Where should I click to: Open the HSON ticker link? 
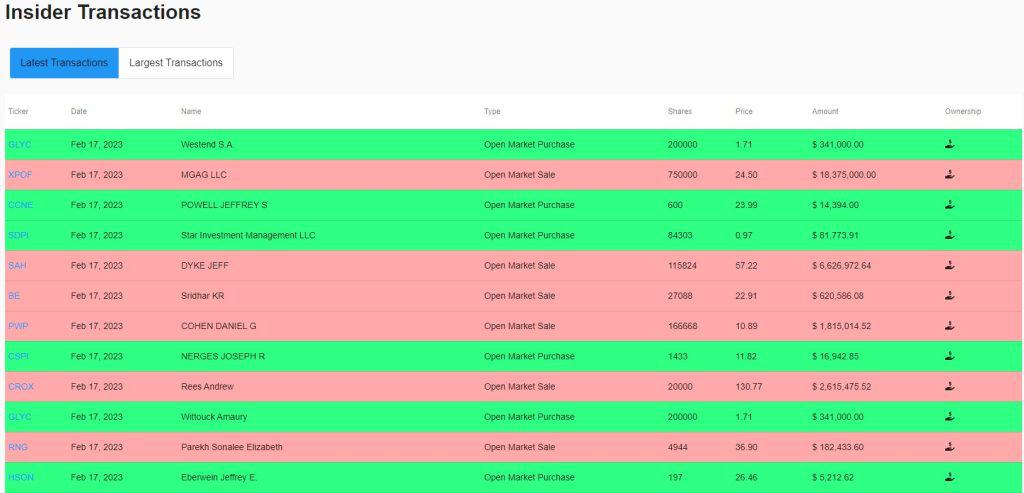click(21, 477)
